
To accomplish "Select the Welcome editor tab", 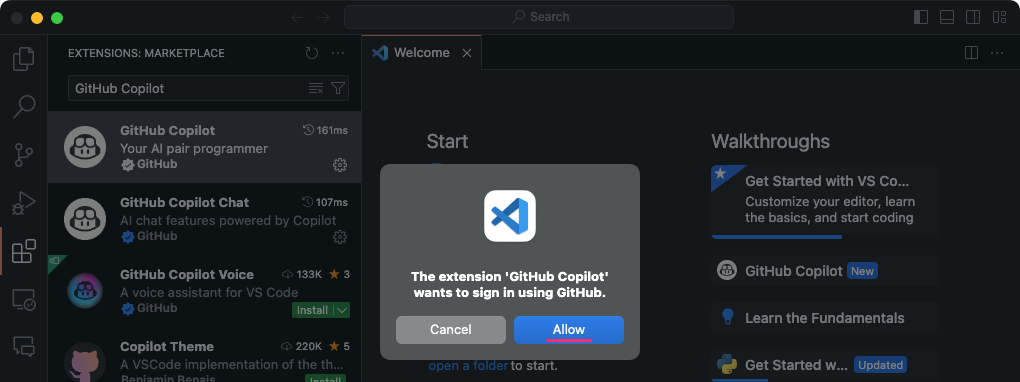I will coord(422,53).
